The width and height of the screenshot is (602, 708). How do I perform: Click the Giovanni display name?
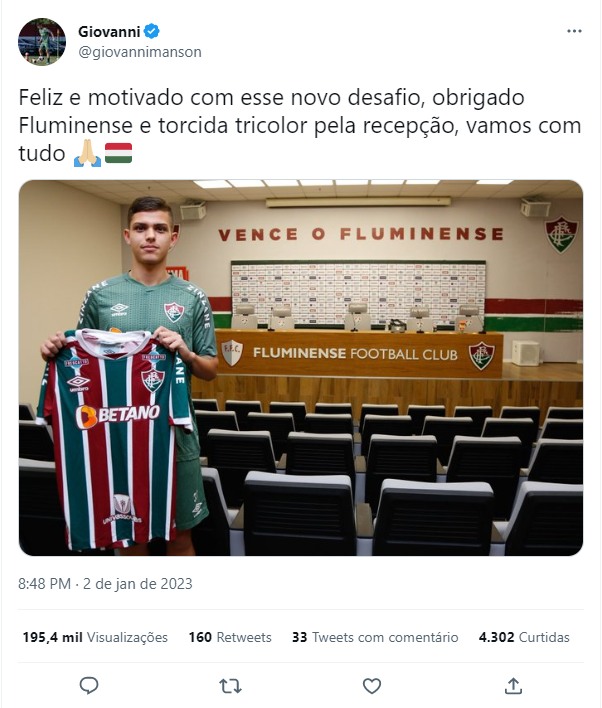point(109,32)
